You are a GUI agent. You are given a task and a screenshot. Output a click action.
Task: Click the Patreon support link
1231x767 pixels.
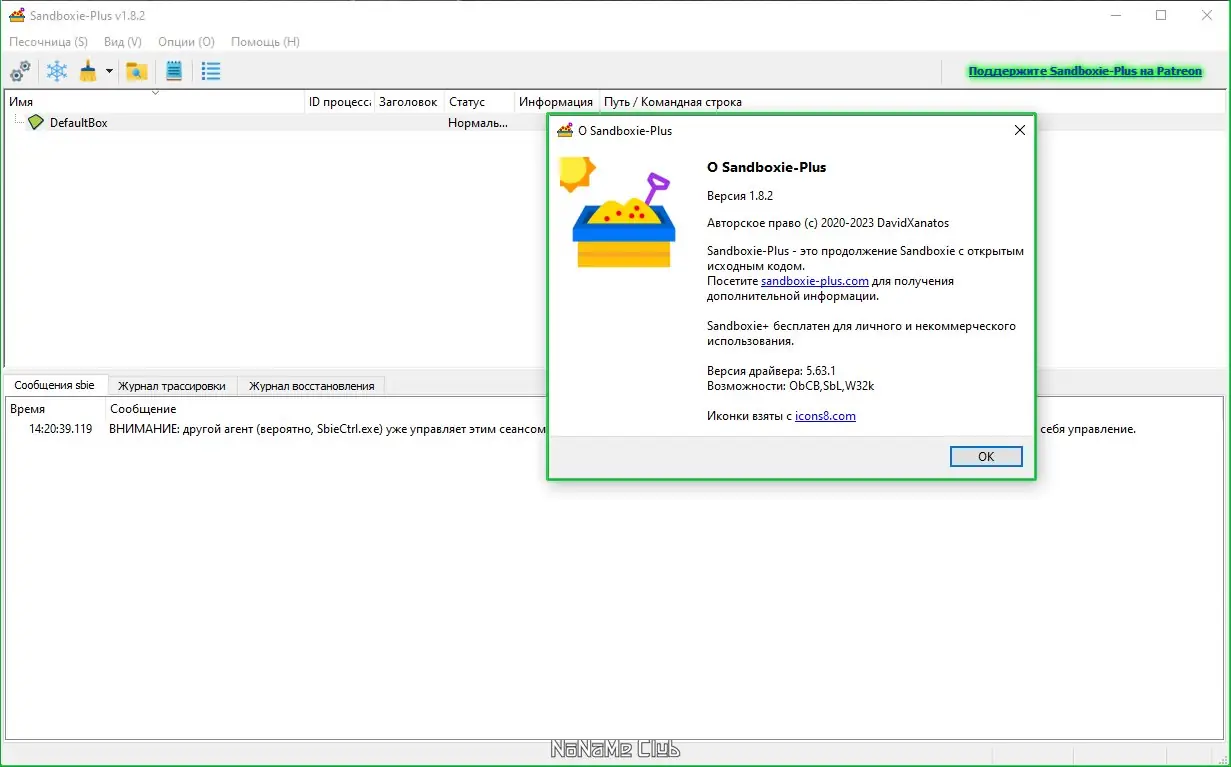point(1085,72)
